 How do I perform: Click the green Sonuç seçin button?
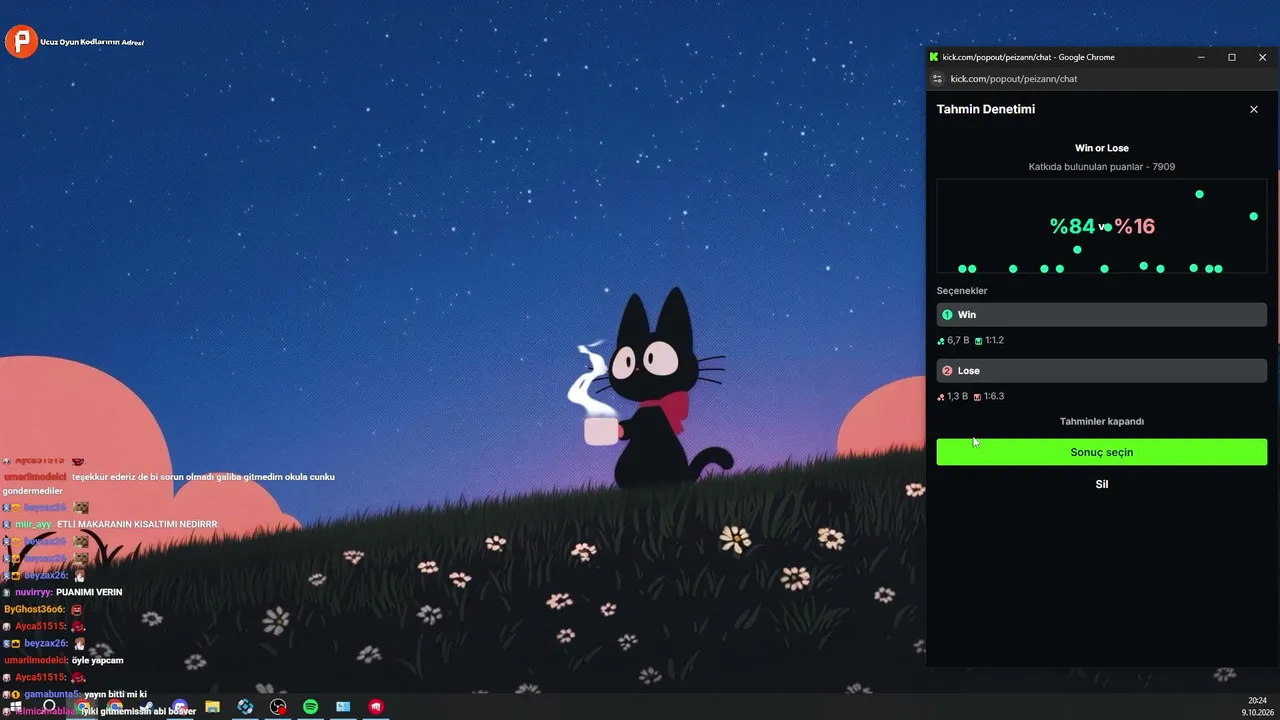1102,452
